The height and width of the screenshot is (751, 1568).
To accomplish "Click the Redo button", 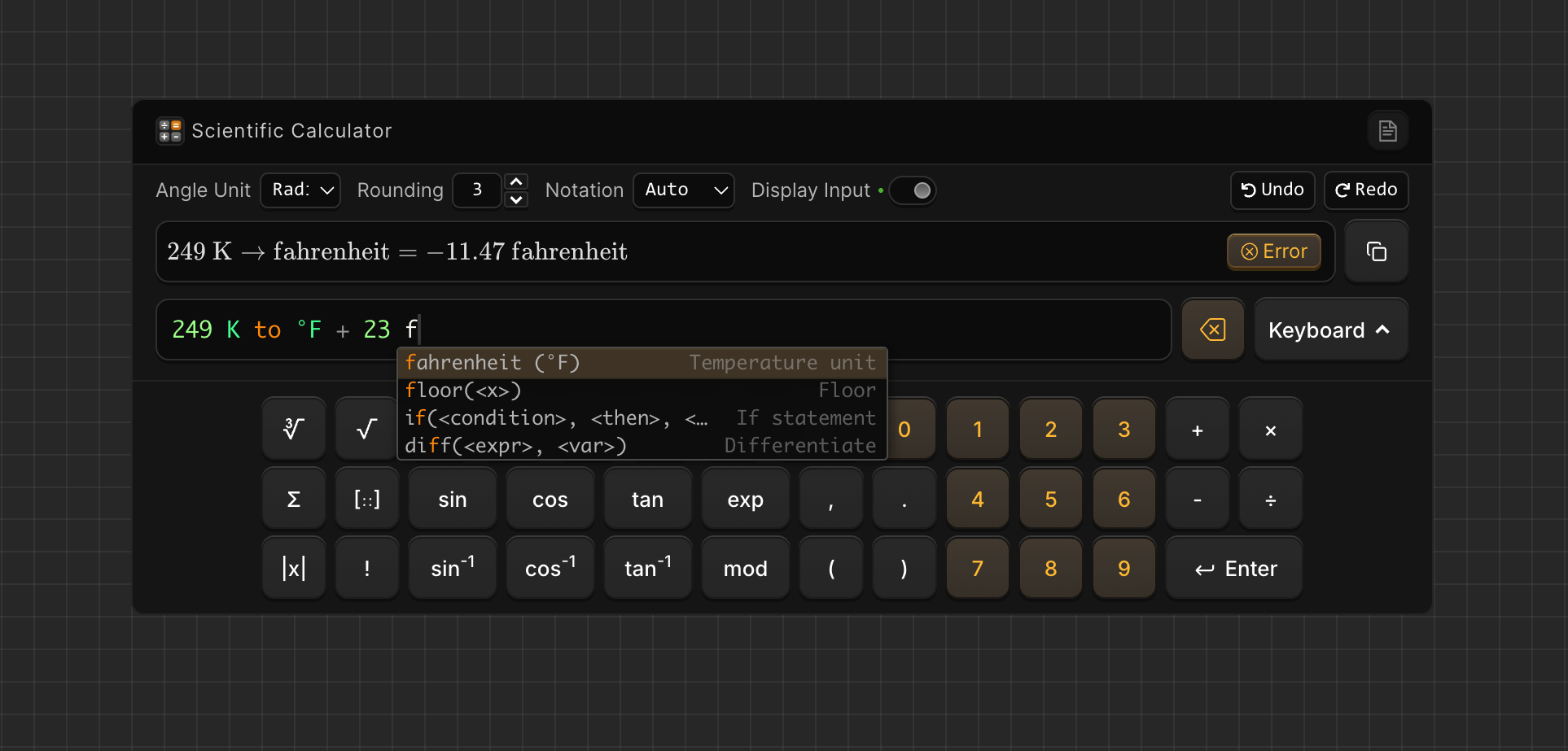I will pos(1365,190).
